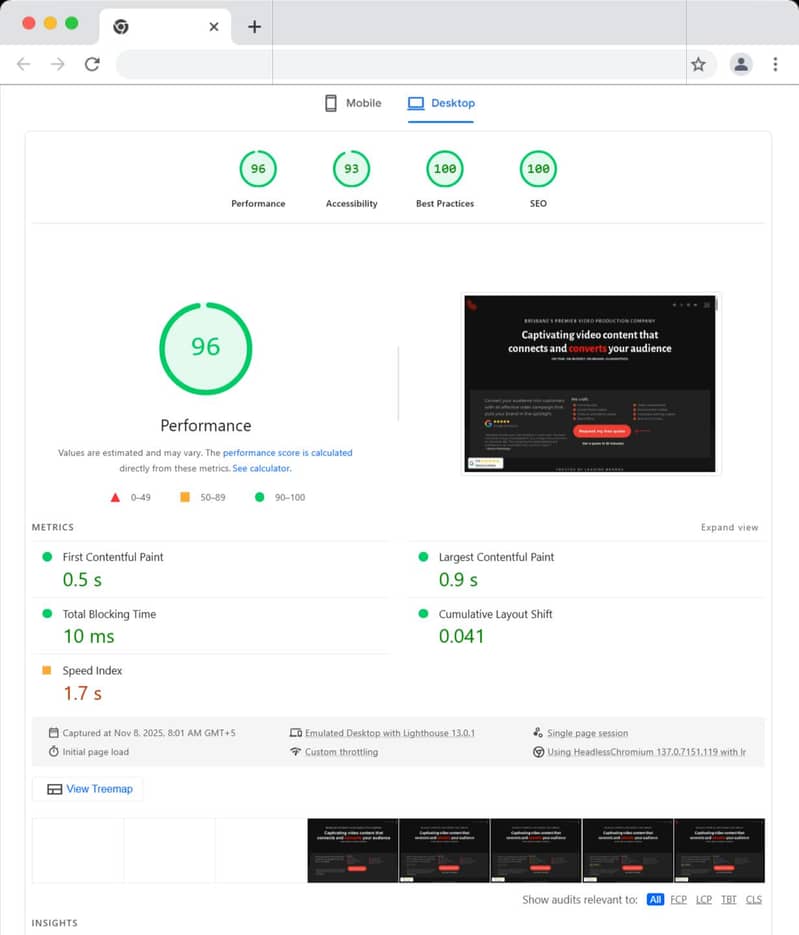Click the orange square 50–89 legend icon
Viewport: 799px width, 935px height.
pyautogui.click(x=185, y=497)
